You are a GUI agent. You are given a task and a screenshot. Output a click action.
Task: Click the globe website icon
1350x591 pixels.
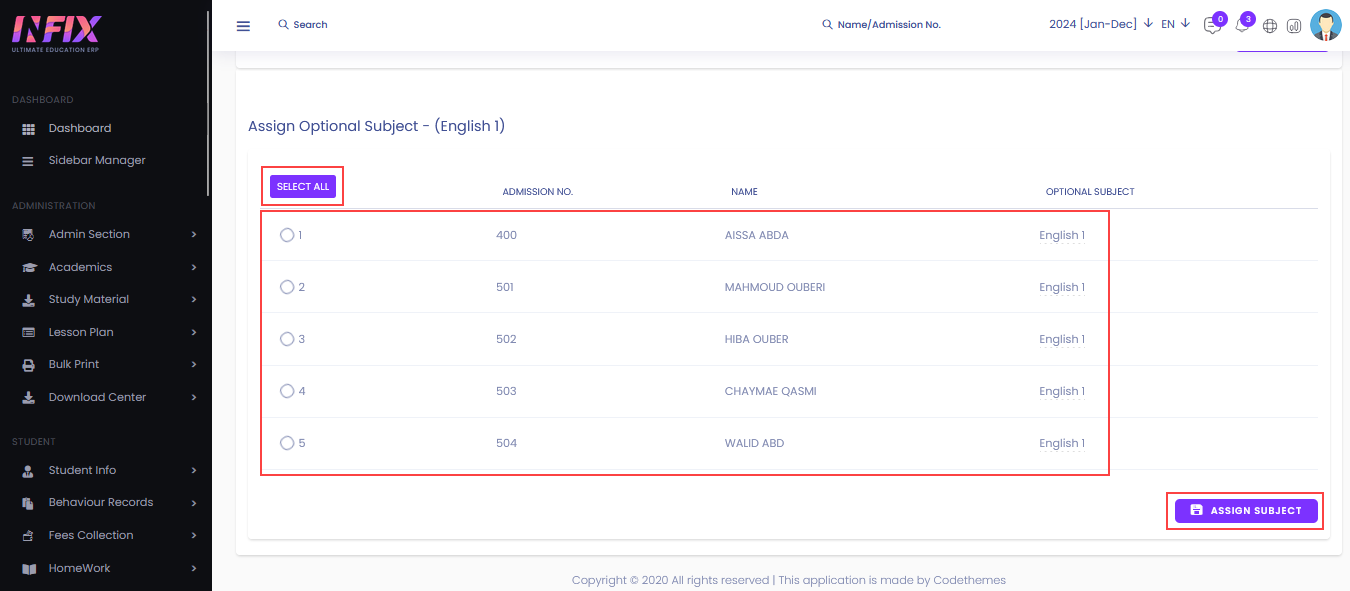pyautogui.click(x=1270, y=26)
